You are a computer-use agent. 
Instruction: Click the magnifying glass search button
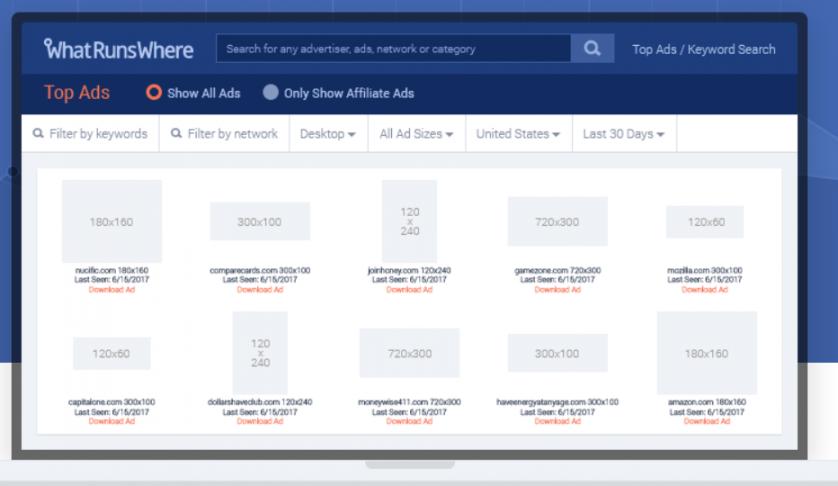tap(592, 48)
